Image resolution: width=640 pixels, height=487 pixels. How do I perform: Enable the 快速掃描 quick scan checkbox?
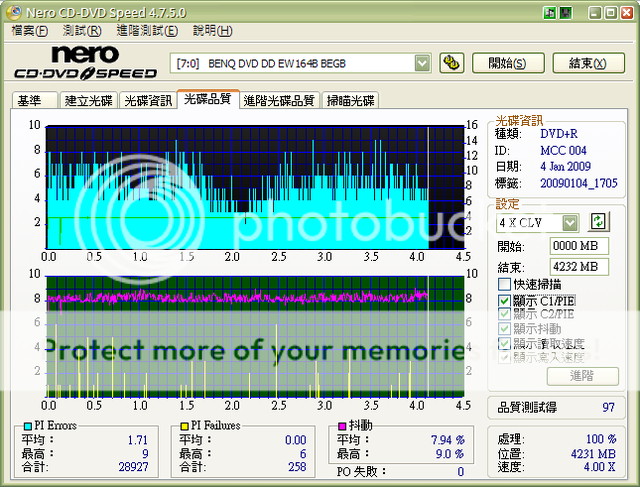coord(504,285)
